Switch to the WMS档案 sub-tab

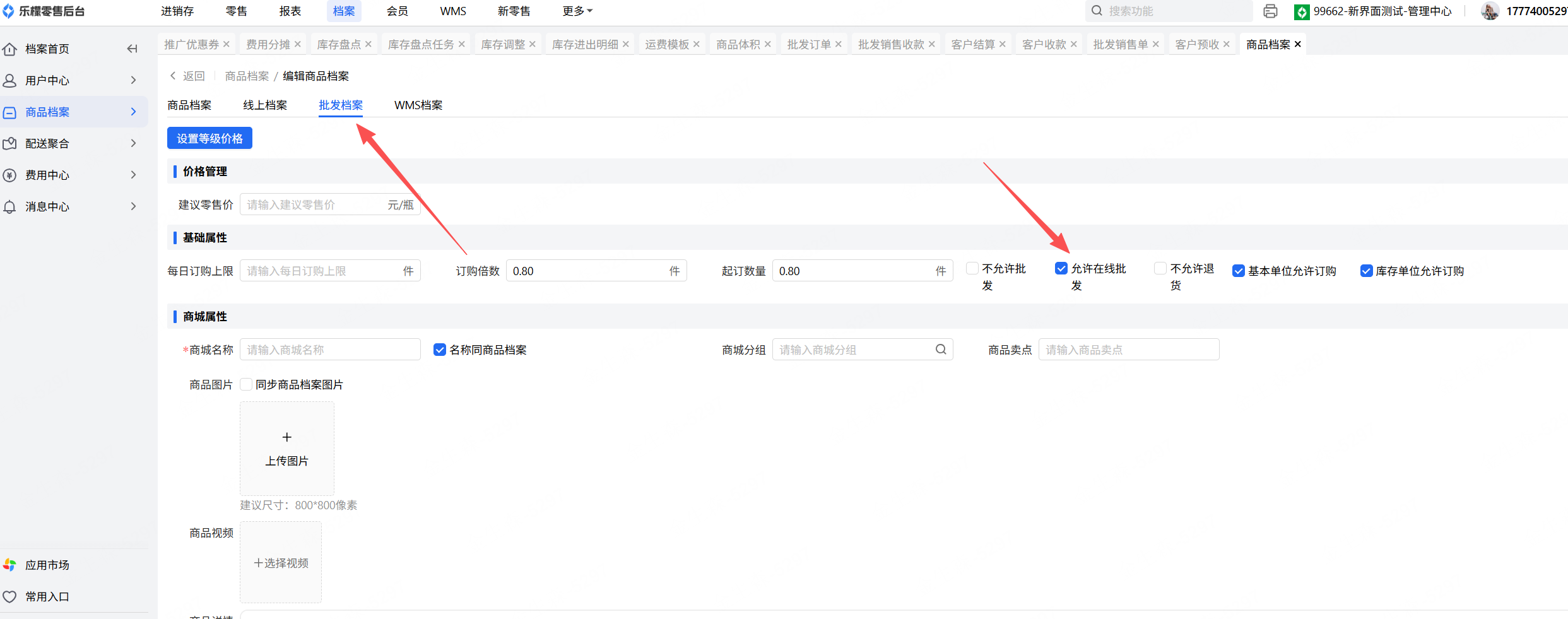point(418,105)
